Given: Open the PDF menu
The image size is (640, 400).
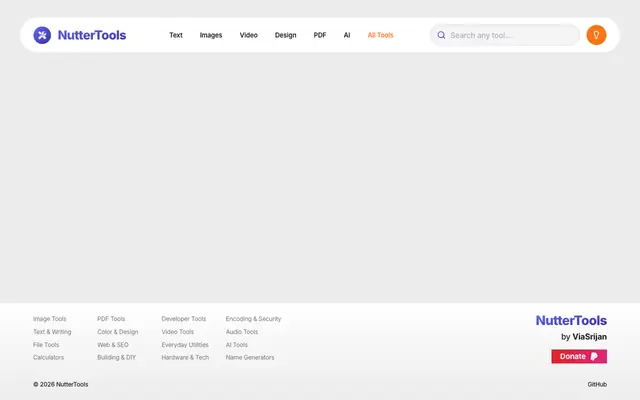Looking at the screenshot, I should pos(320,35).
